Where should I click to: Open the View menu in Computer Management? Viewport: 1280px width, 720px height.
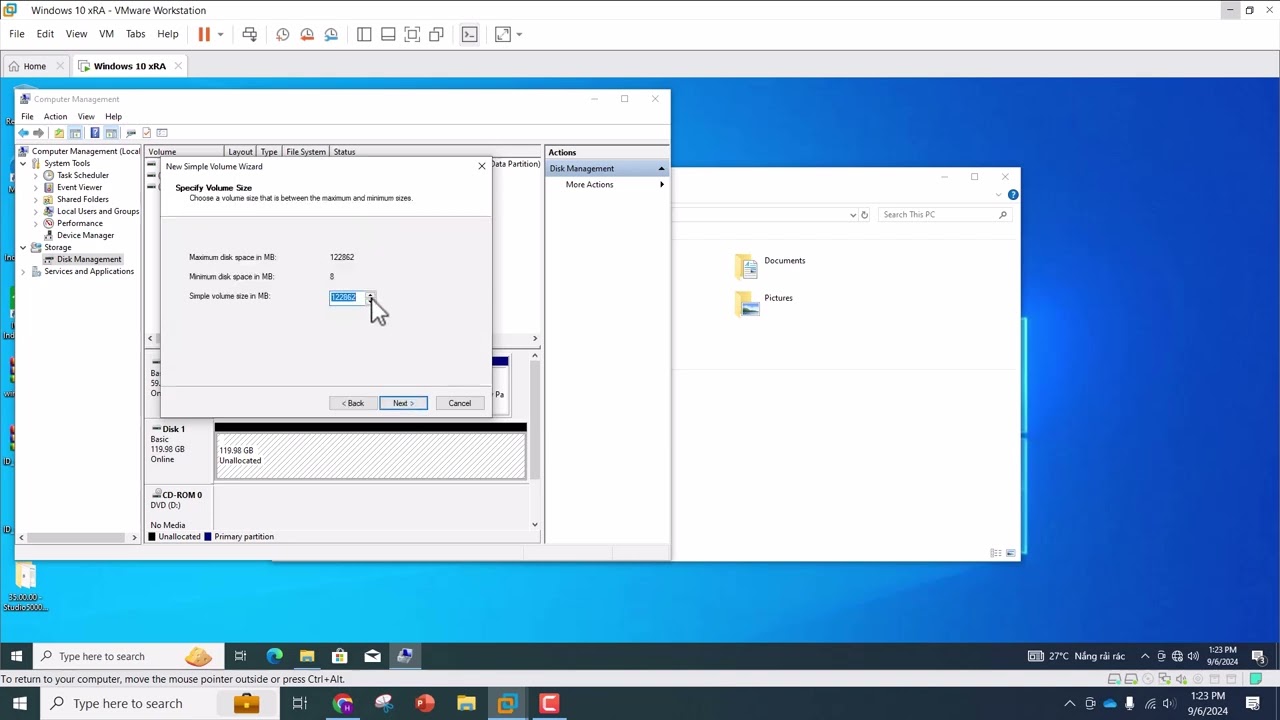pyautogui.click(x=86, y=116)
